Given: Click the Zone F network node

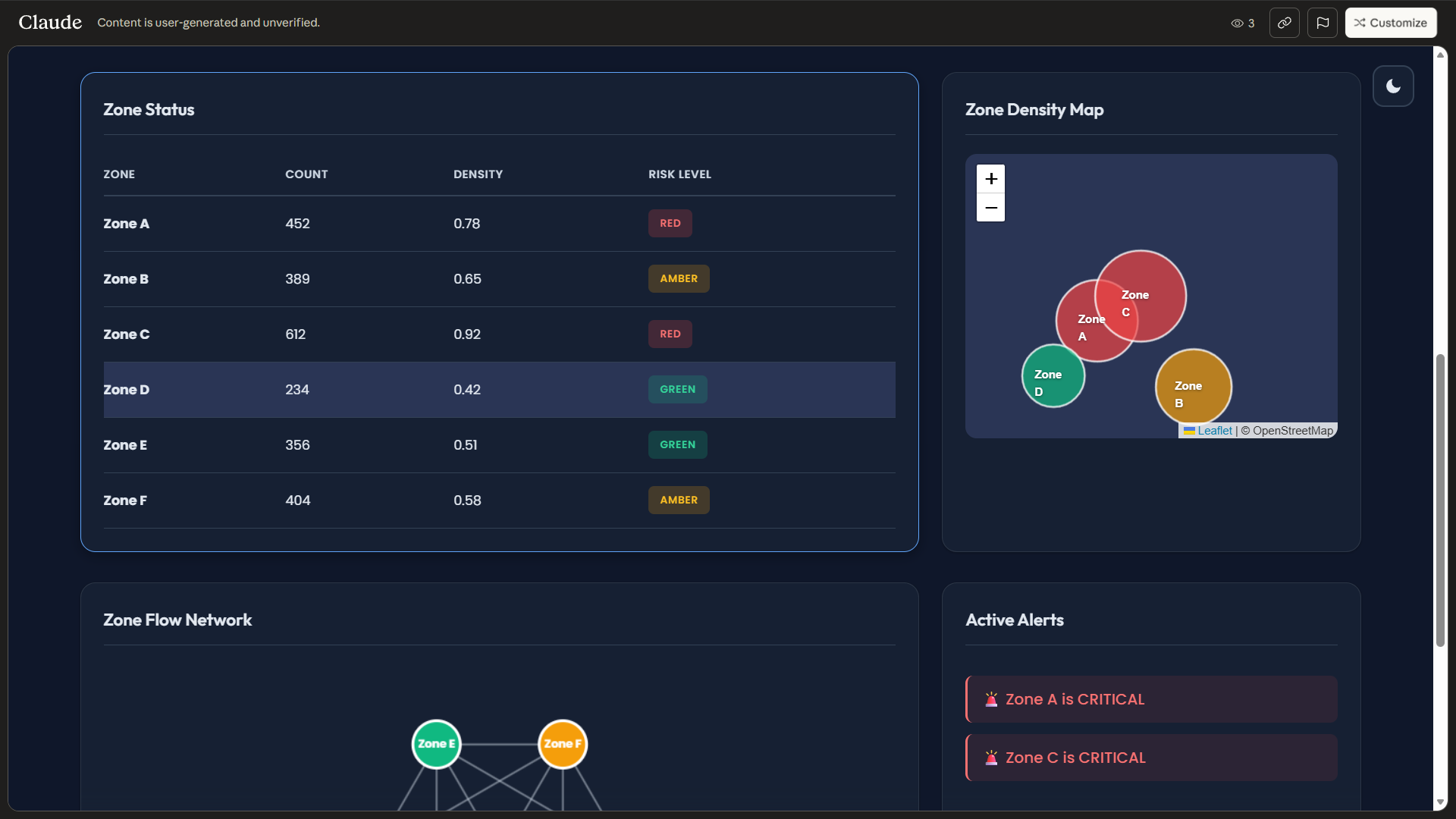Looking at the screenshot, I should pyautogui.click(x=562, y=744).
